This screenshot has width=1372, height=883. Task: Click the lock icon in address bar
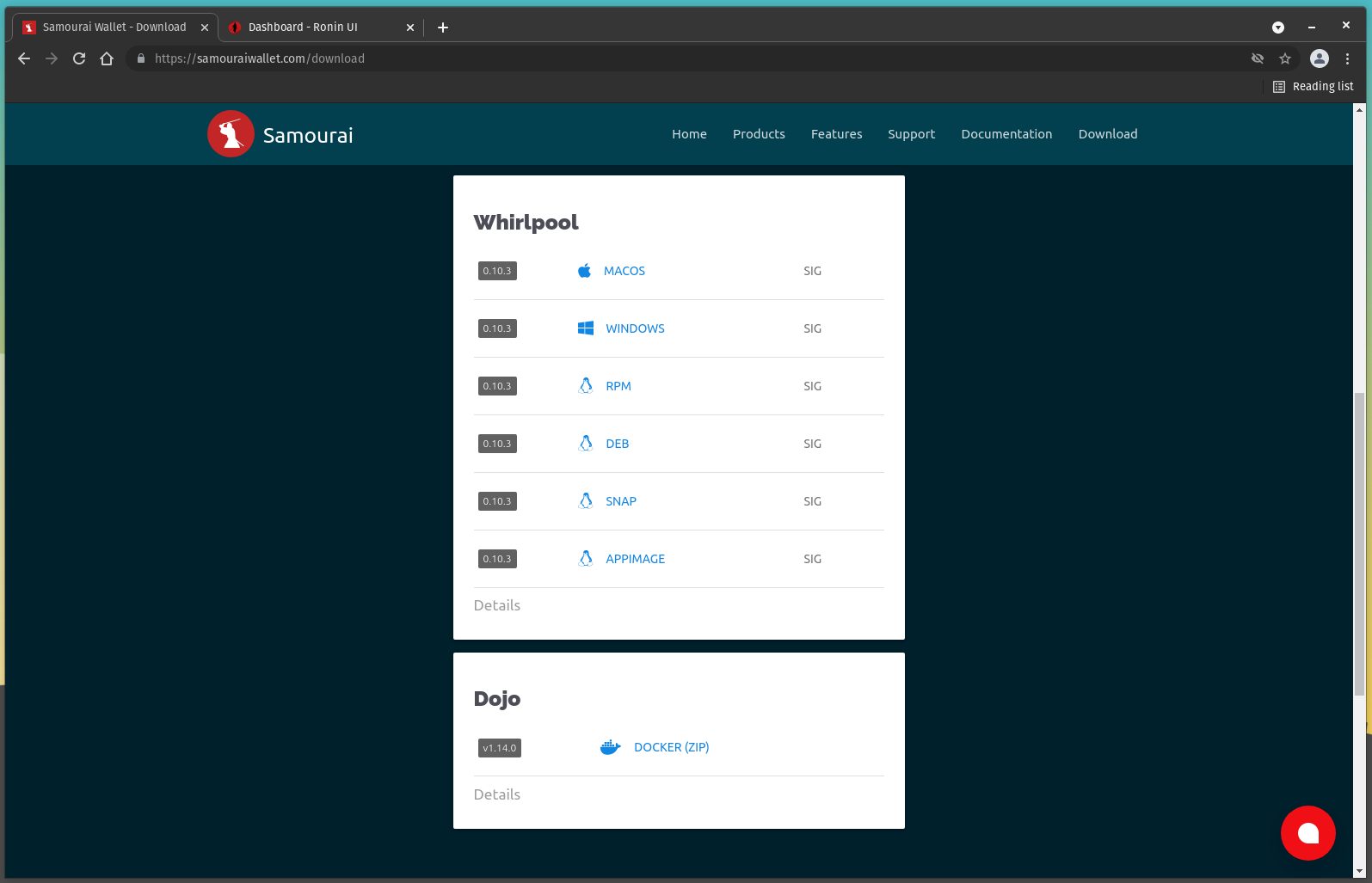tap(141, 58)
